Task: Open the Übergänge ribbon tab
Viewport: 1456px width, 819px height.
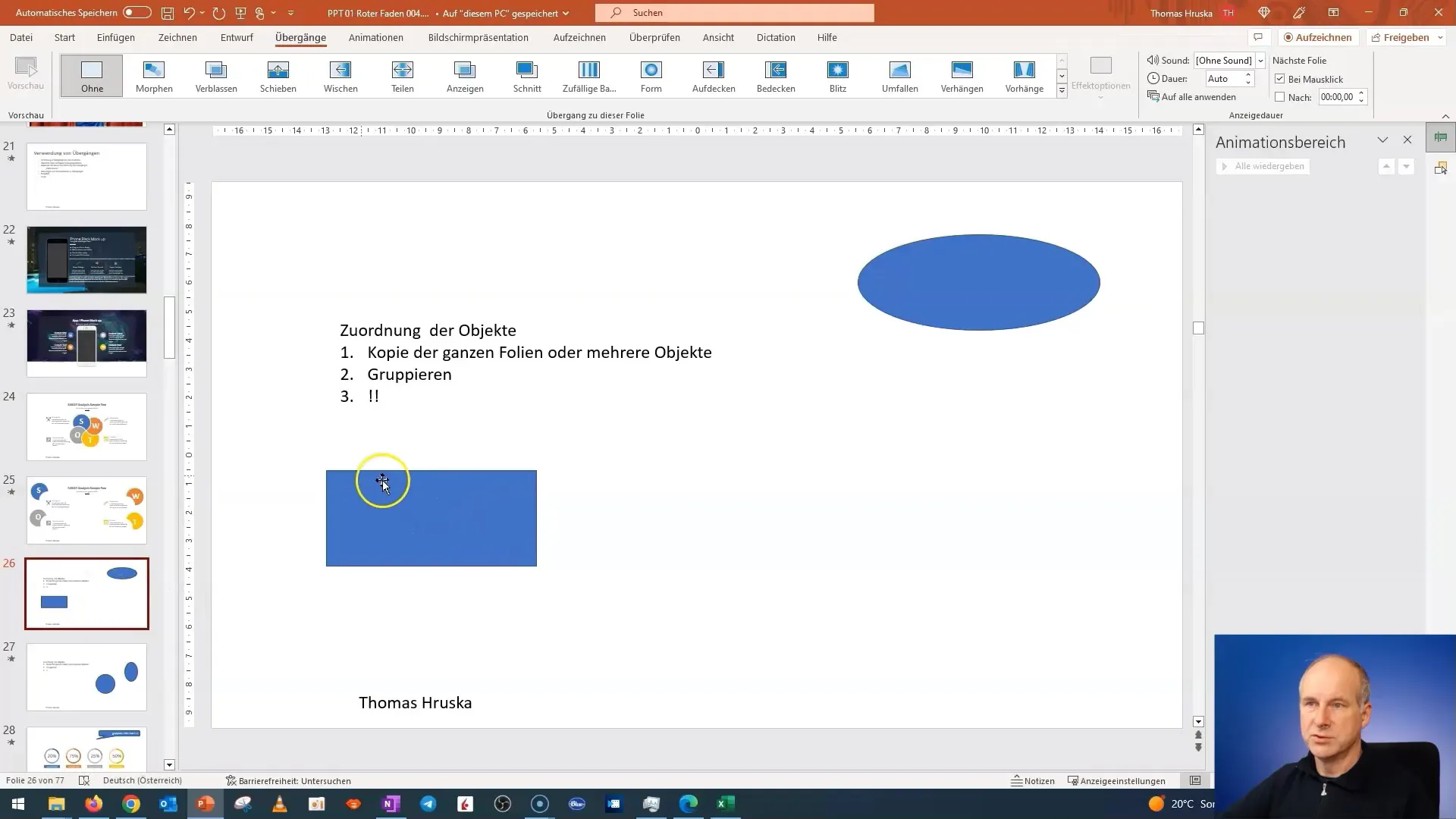Action: [x=301, y=37]
